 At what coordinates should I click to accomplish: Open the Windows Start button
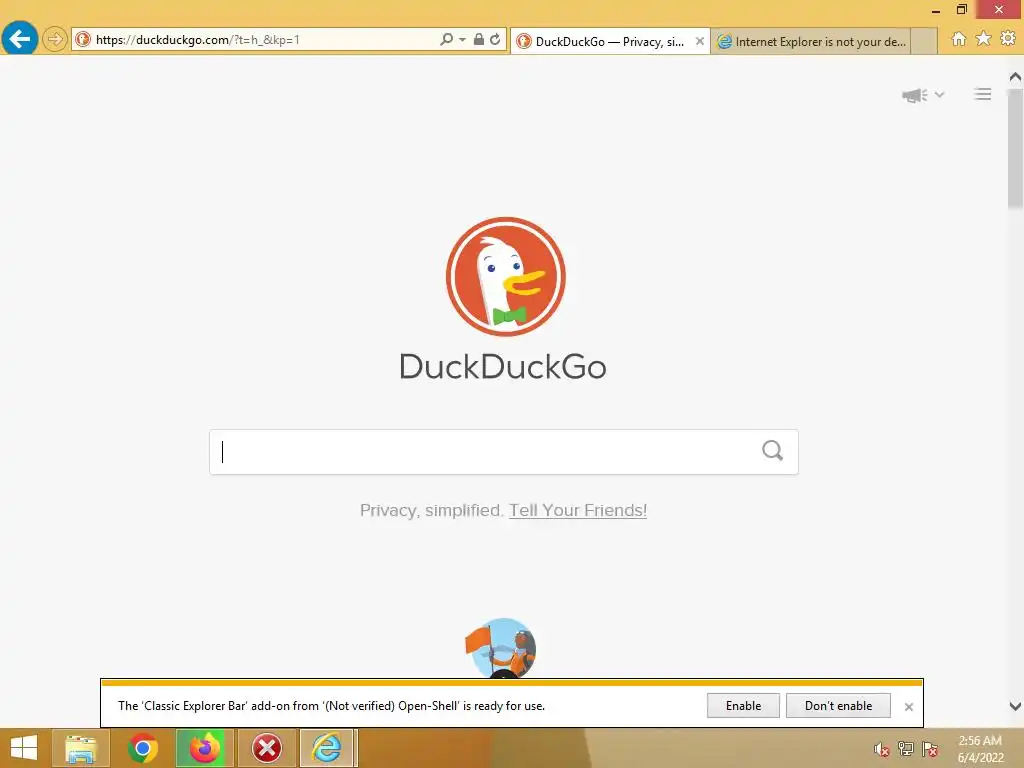(24, 748)
